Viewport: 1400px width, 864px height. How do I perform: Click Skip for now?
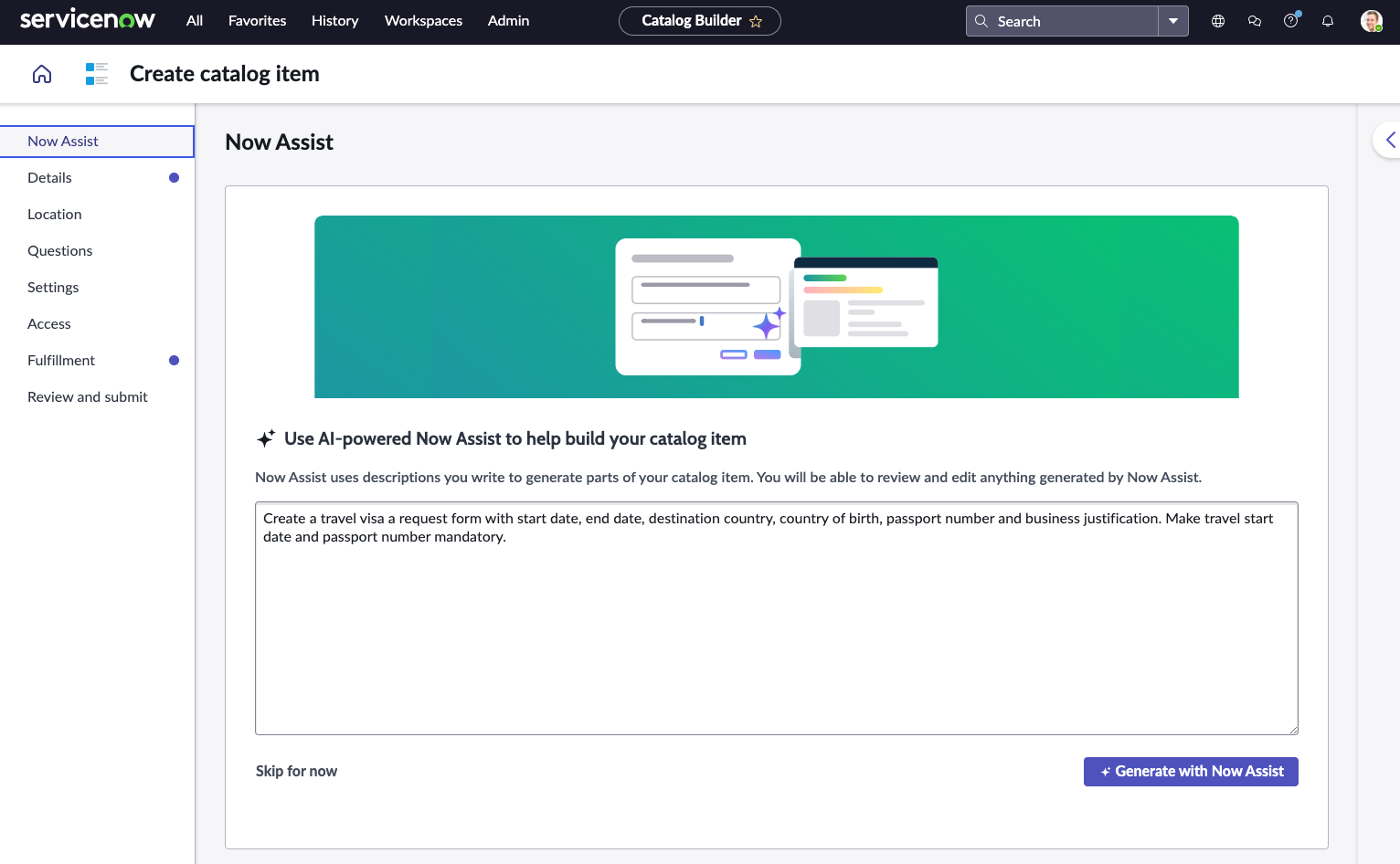[296, 772]
